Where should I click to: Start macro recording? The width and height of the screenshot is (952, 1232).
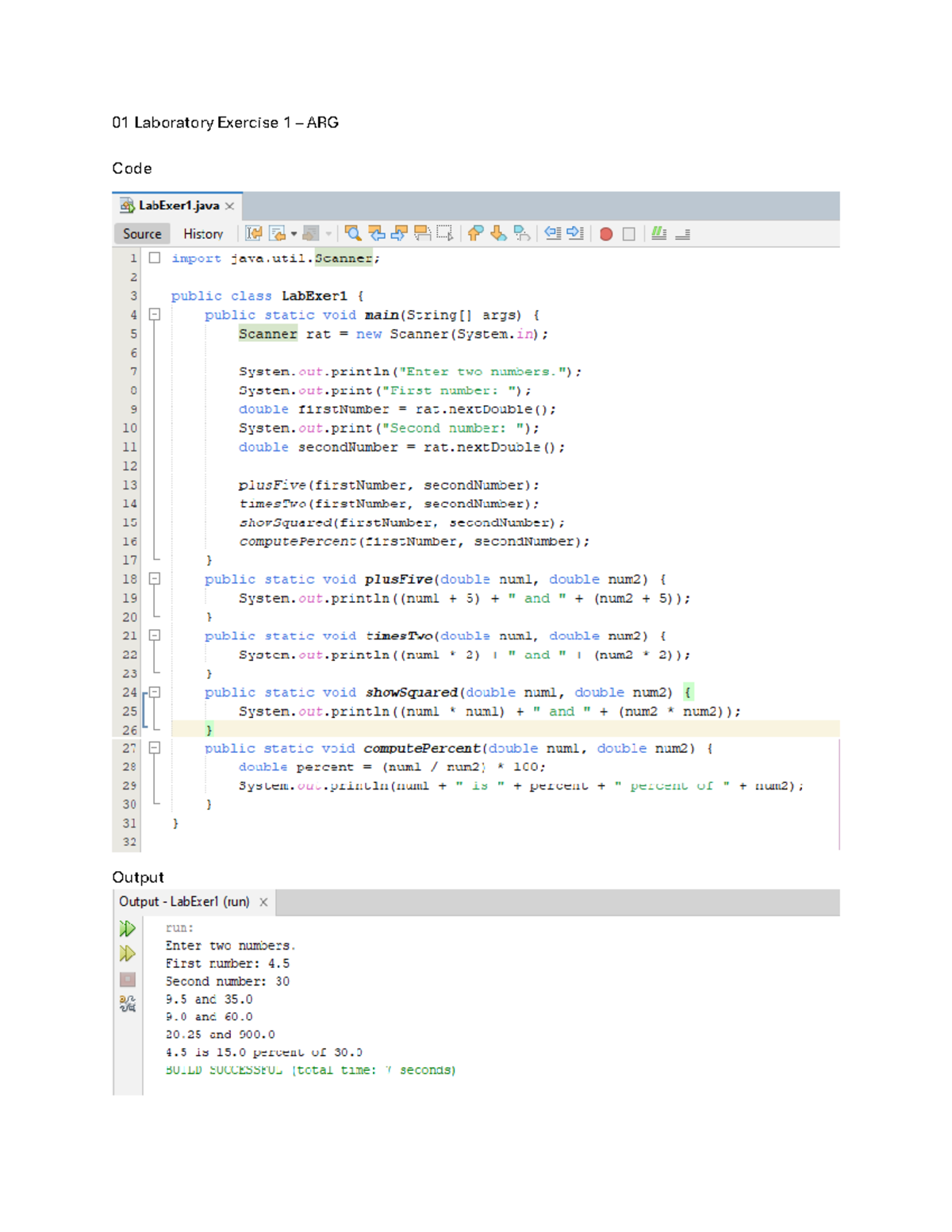click(x=605, y=232)
